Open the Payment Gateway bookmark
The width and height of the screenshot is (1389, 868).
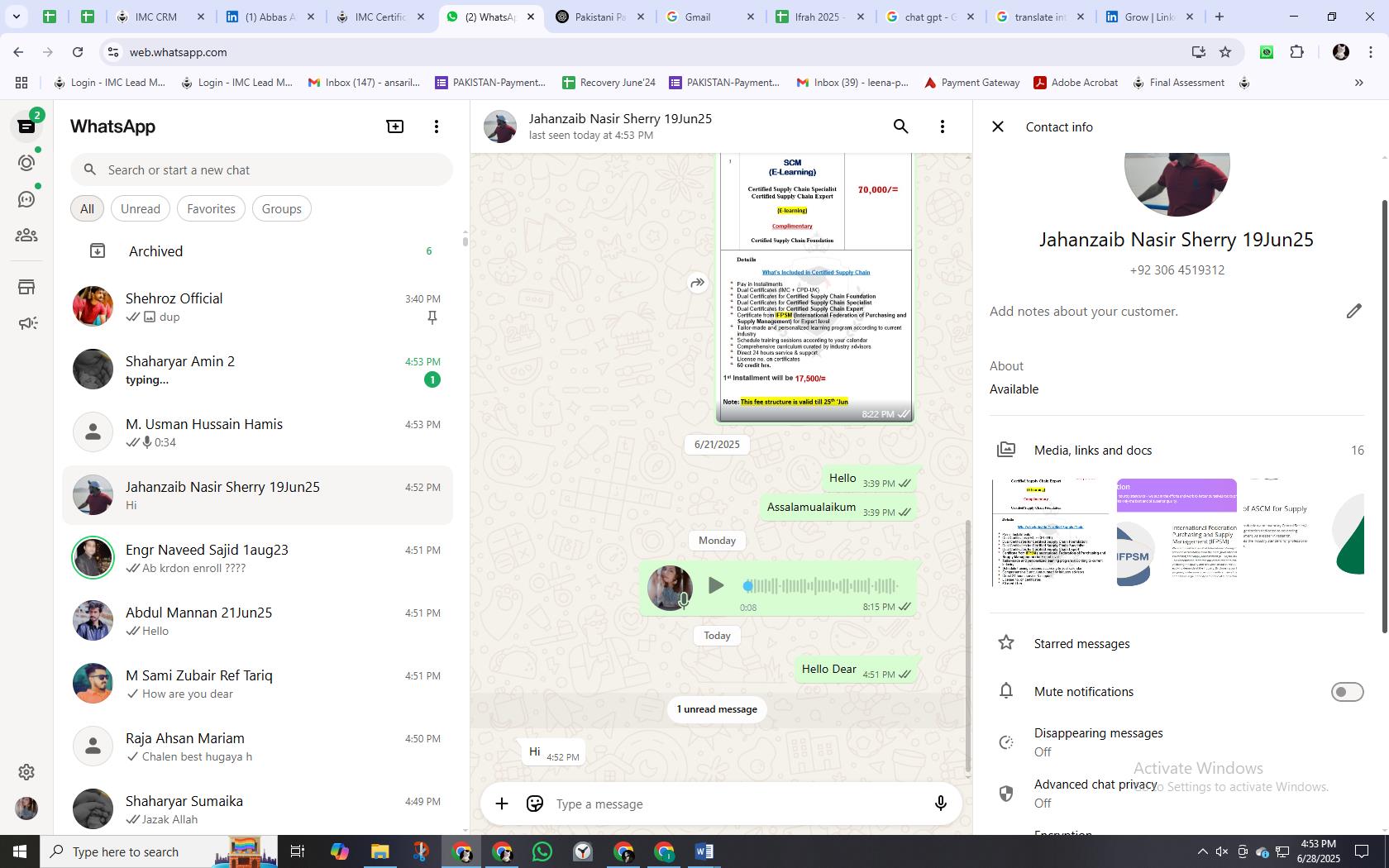[x=972, y=83]
